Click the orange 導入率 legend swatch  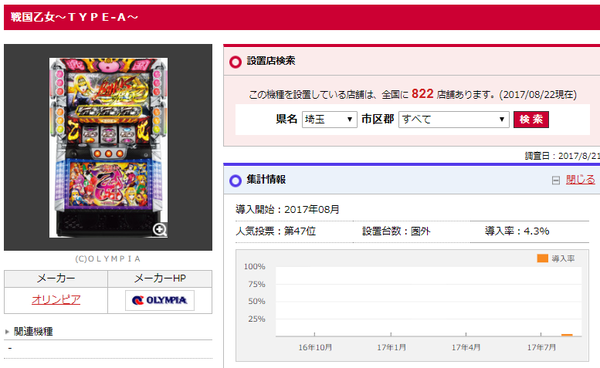543,259
